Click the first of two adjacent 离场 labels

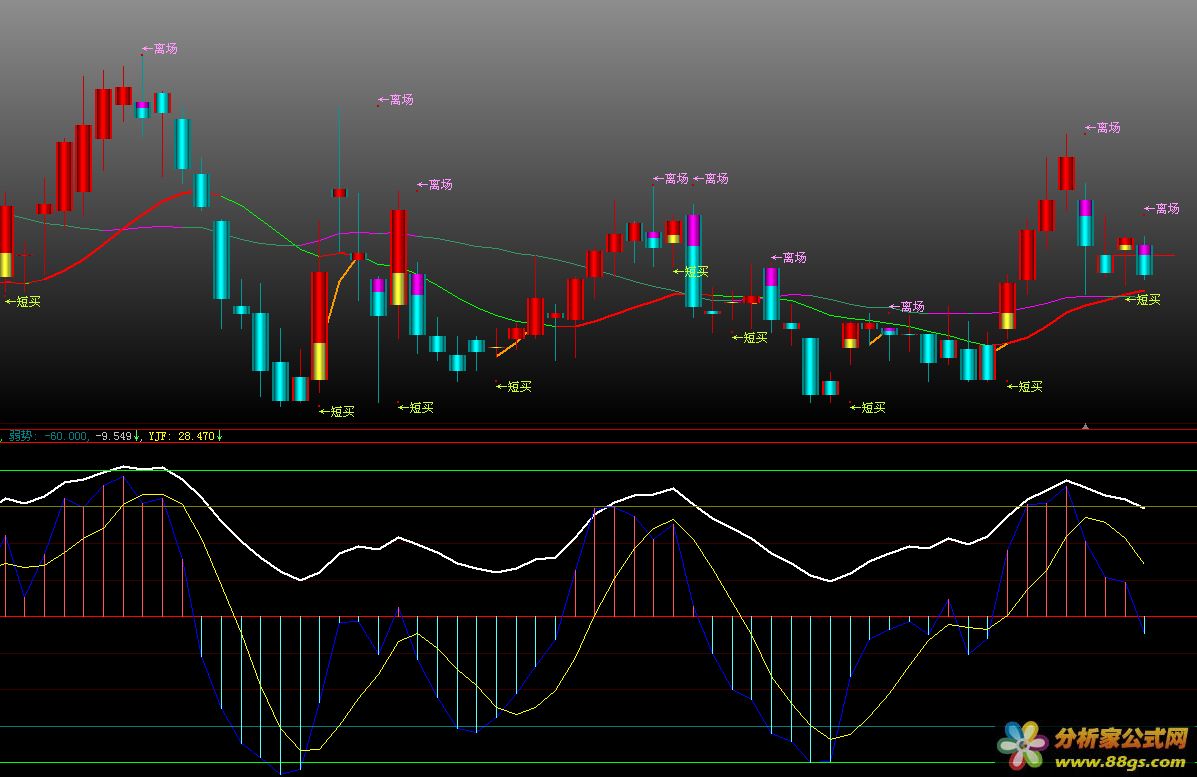click(671, 179)
